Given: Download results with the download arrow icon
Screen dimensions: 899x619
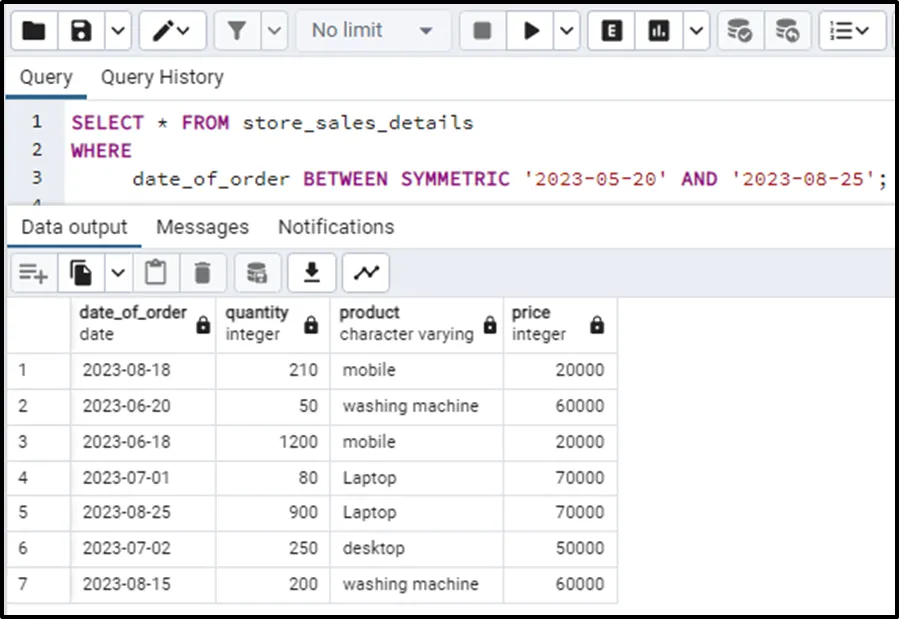Looking at the screenshot, I should point(312,272).
